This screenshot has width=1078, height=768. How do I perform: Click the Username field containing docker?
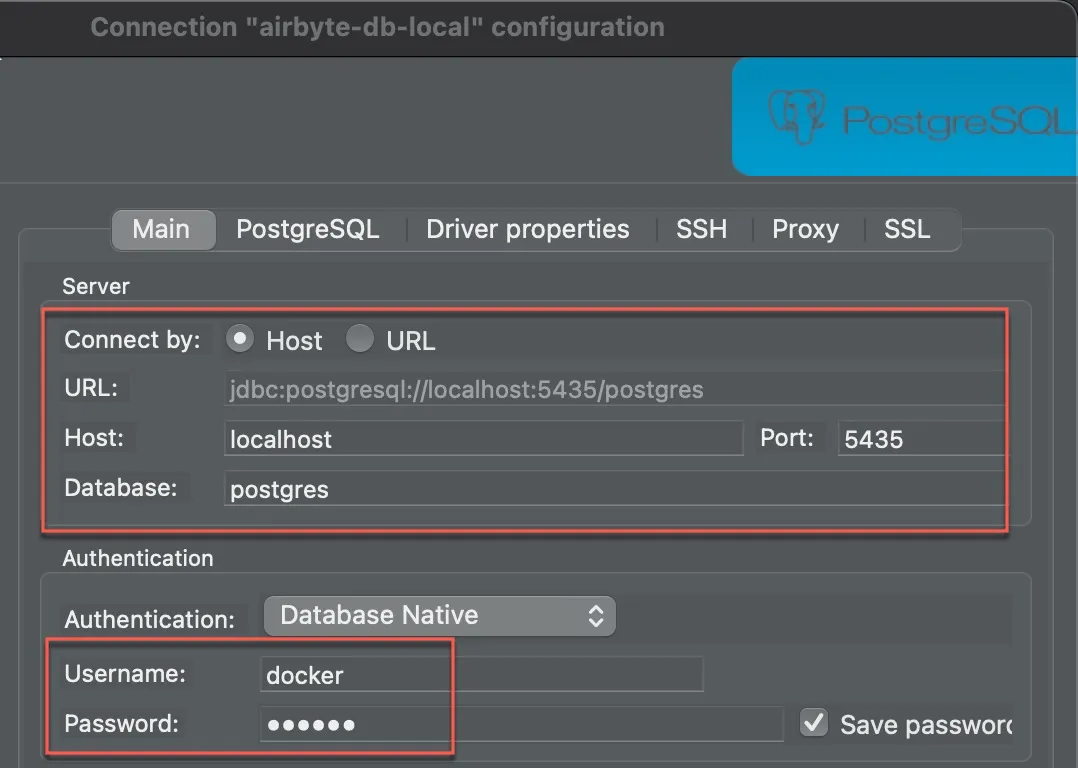pos(481,674)
